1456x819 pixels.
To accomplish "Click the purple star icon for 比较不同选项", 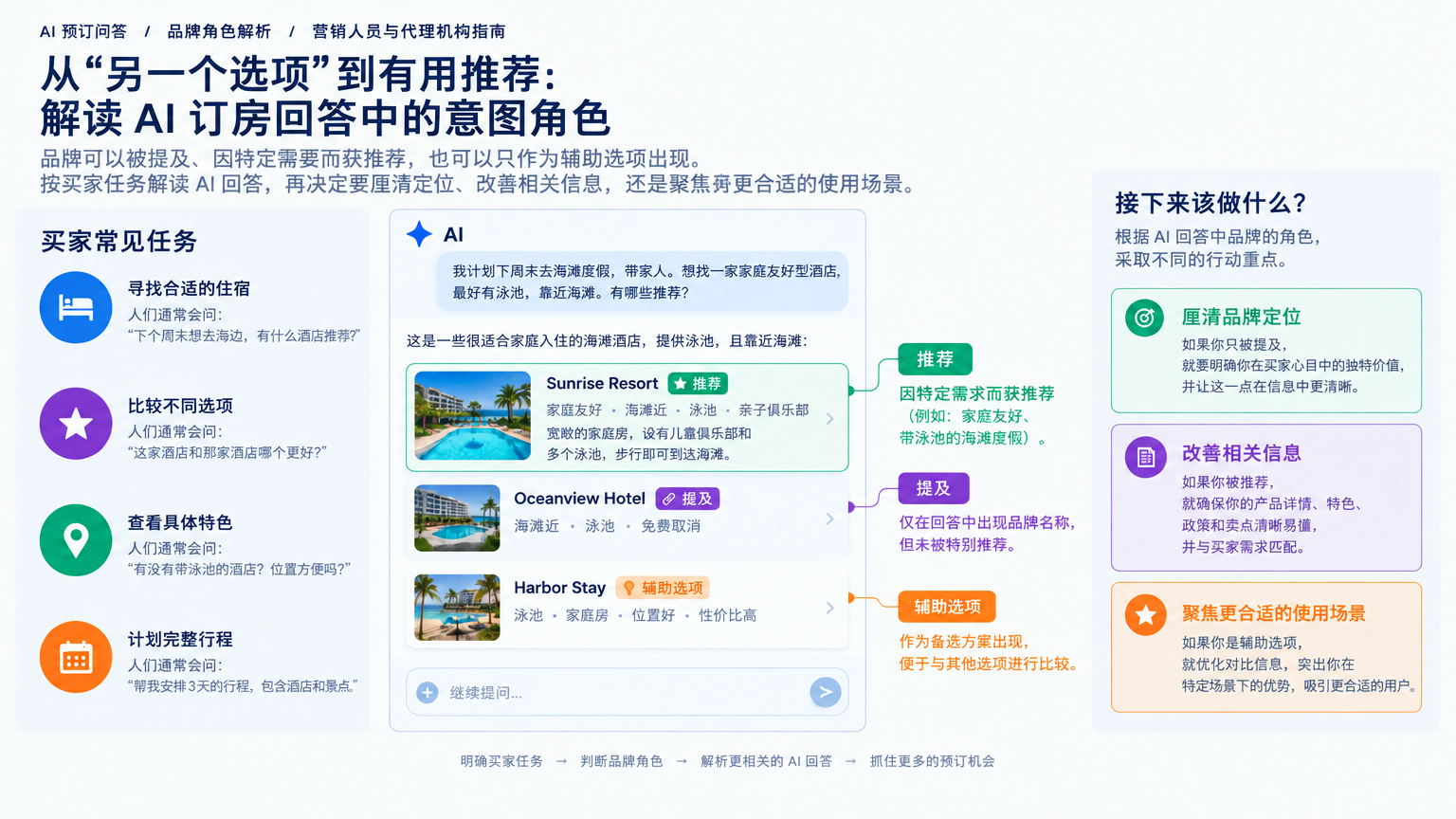I will coord(76,424).
